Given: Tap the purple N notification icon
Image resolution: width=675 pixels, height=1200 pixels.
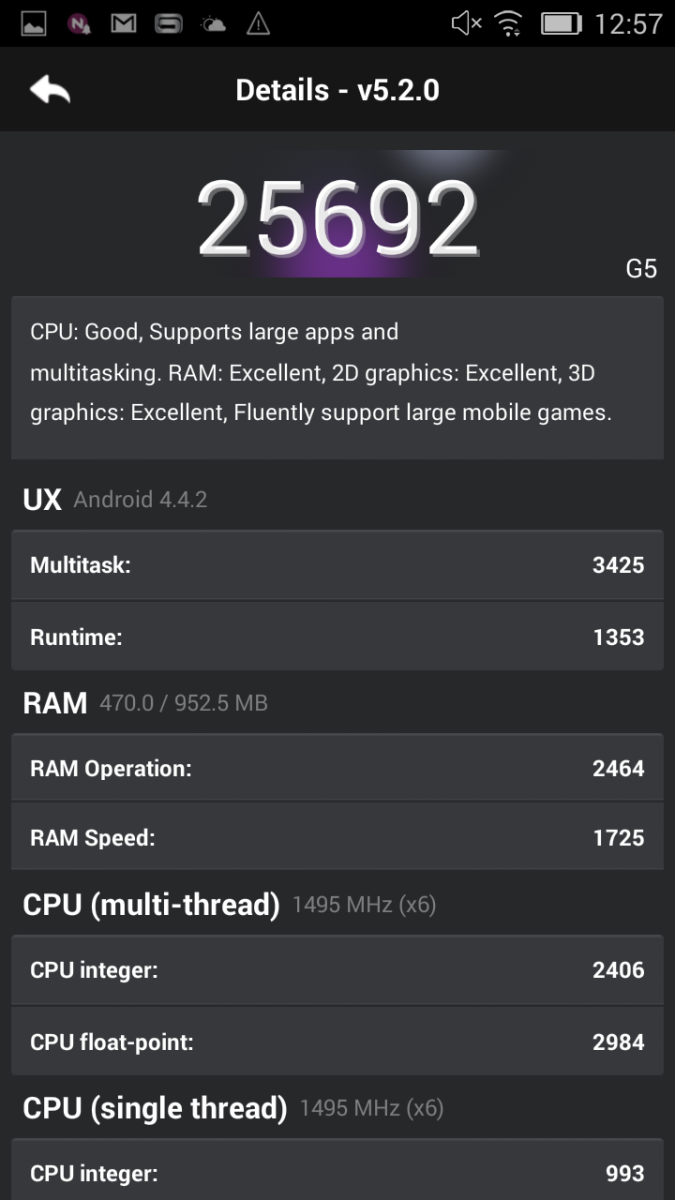Looking at the screenshot, I should 79,23.
